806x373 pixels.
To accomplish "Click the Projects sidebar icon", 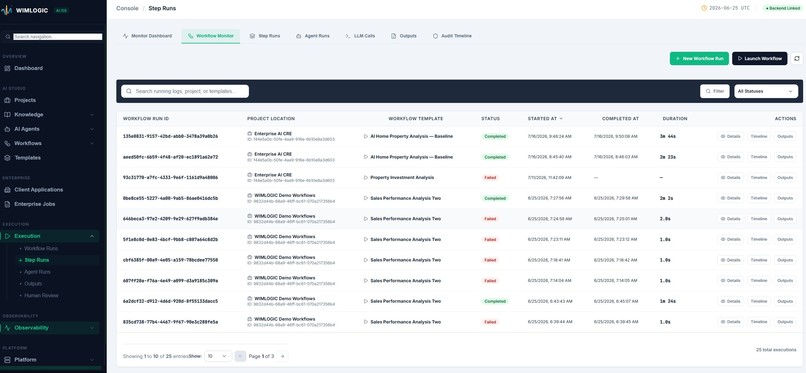I will tap(7, 100).
